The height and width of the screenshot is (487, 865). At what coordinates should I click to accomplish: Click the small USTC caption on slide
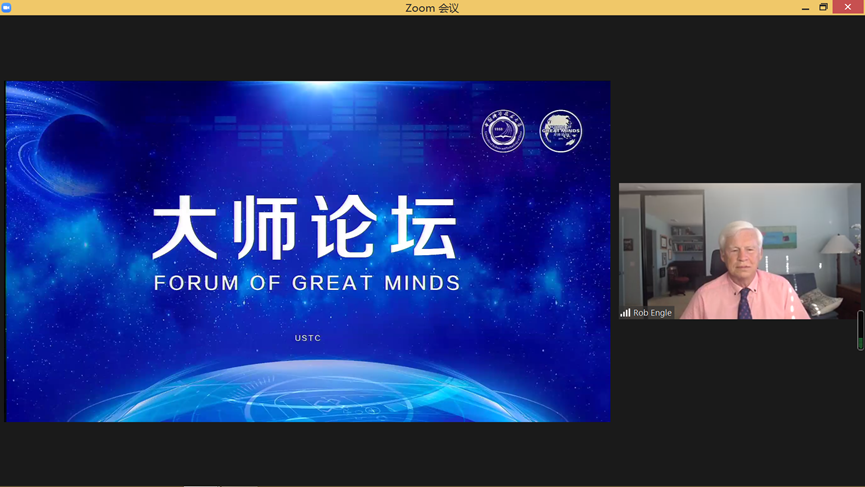(x=308, y=338)
